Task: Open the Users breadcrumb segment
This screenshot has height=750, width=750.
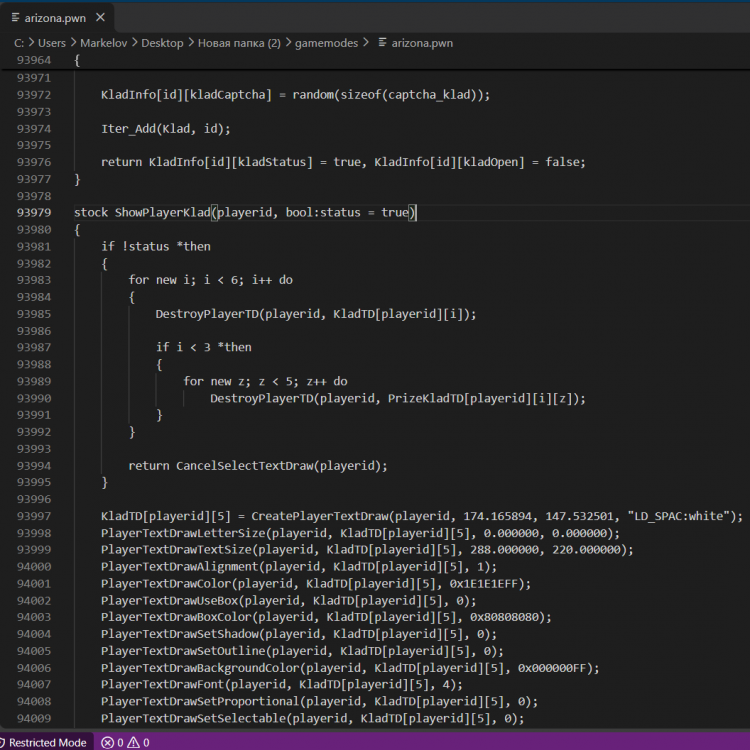Action: tap(52, 43)
